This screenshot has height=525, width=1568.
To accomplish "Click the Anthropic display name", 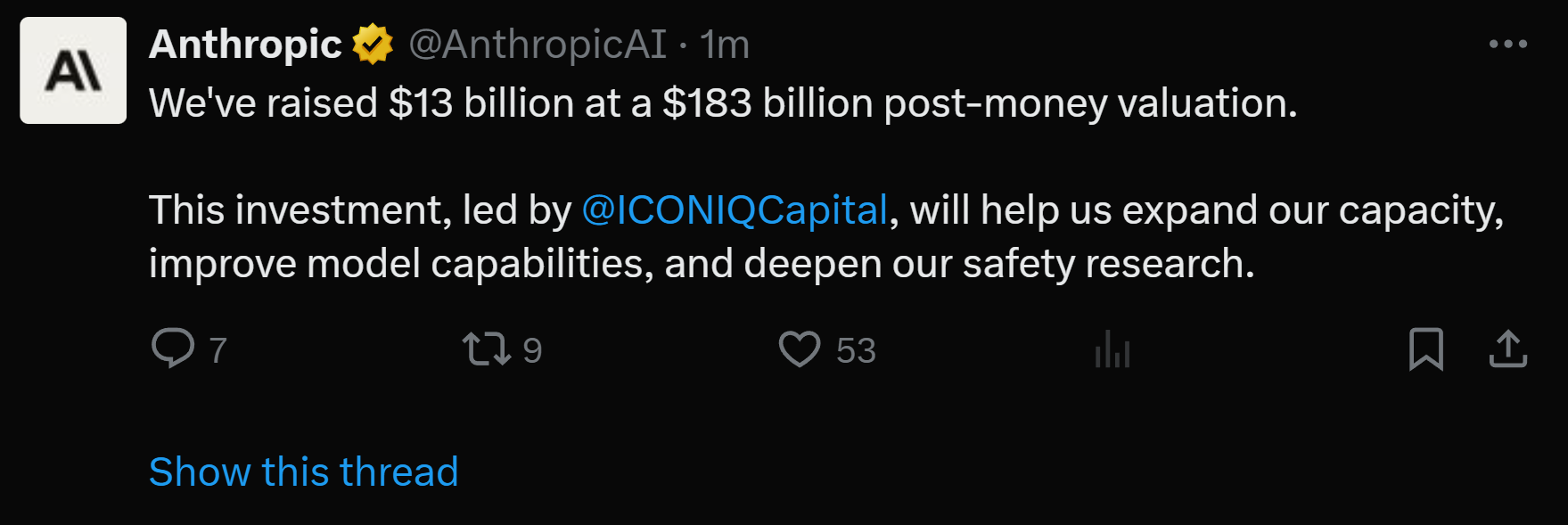I will tap(245, 45).
